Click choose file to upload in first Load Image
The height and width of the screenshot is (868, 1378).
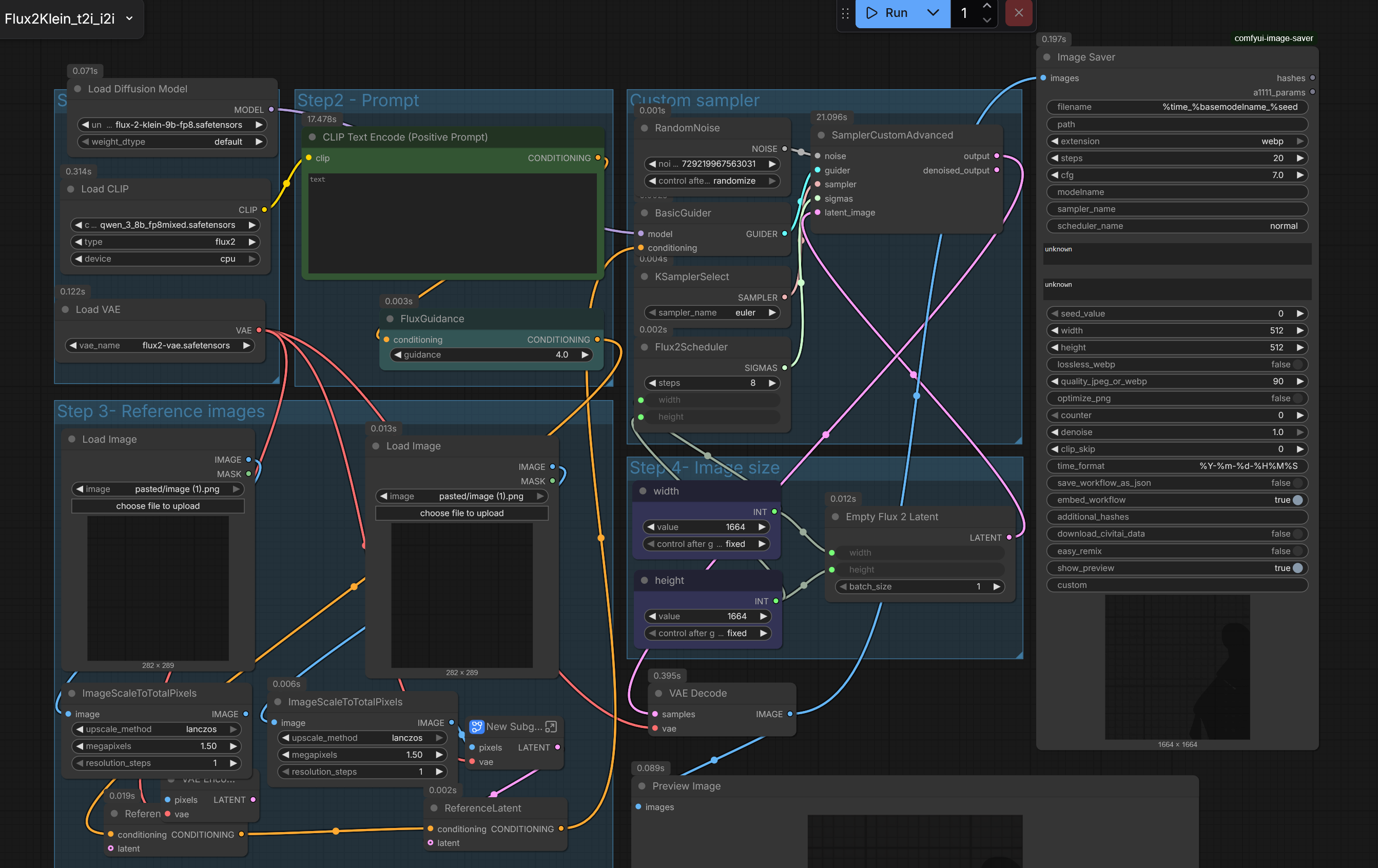coord(158,506)
